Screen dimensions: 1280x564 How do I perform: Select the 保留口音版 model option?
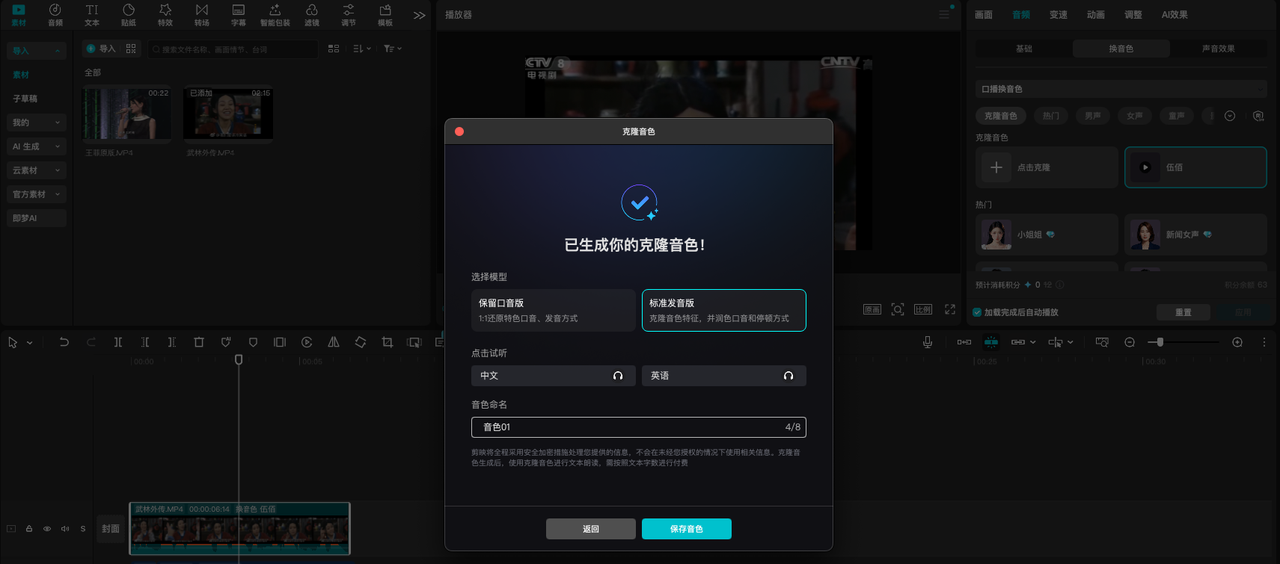[554, 310]
